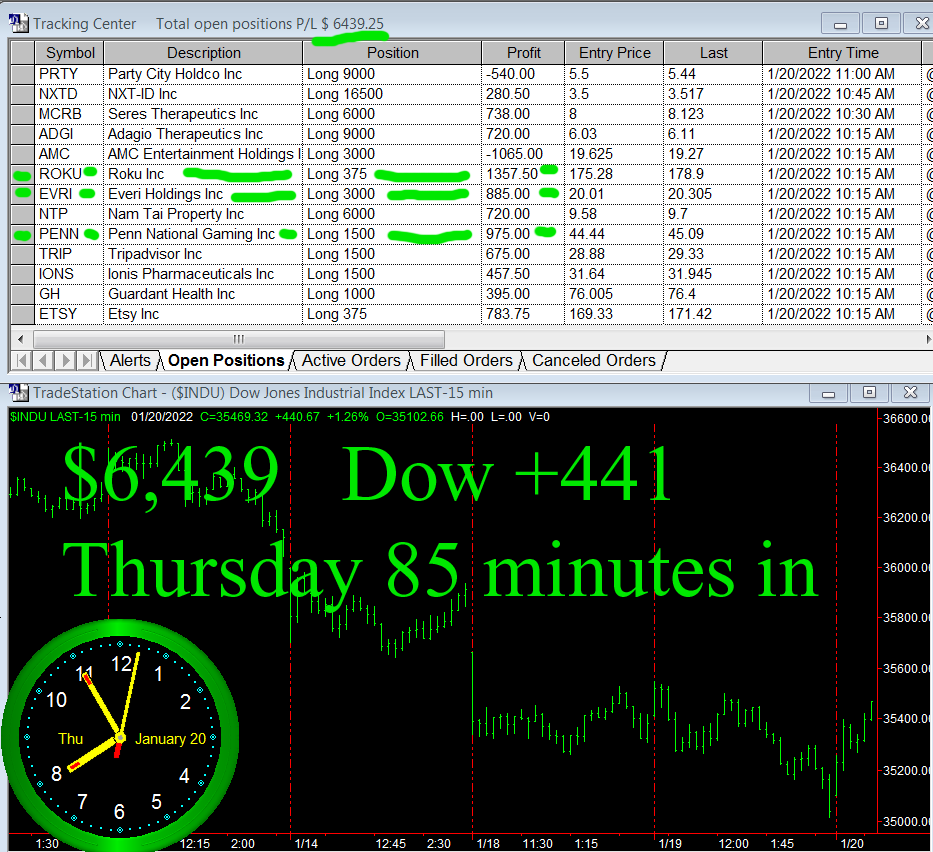Click the ETSY symbol cell
The image size is (933, 852).
coord(69,314)
